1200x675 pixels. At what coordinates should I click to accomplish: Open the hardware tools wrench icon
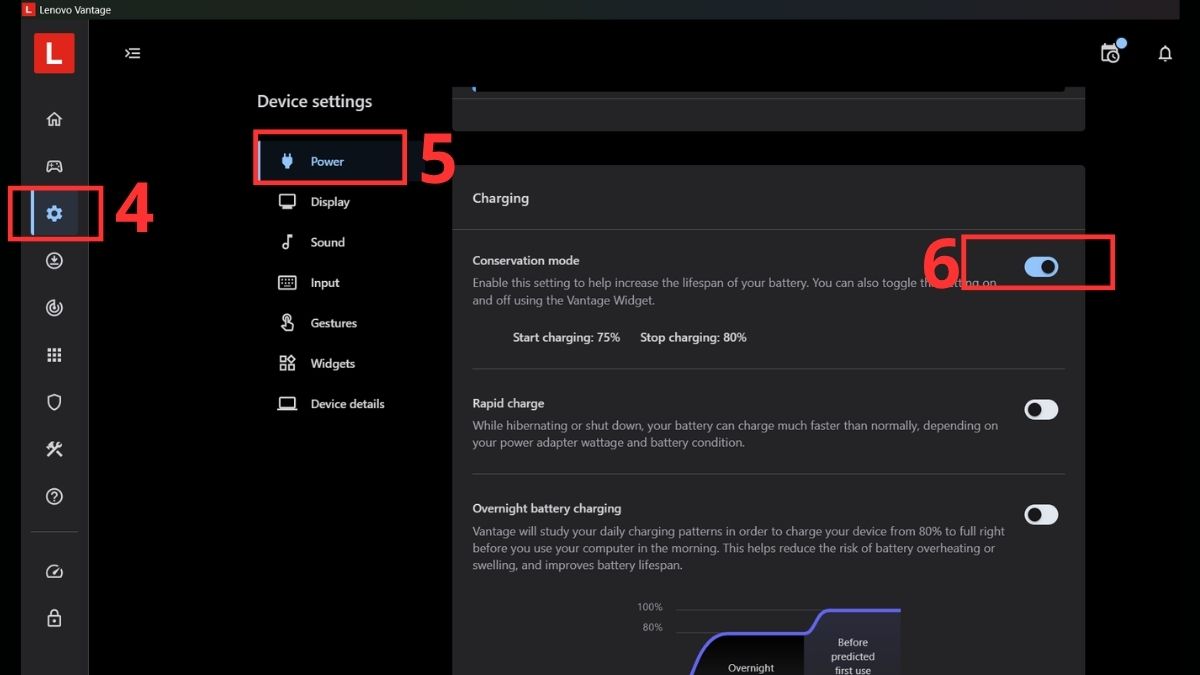pyautogui.click(x=54, y=449)
